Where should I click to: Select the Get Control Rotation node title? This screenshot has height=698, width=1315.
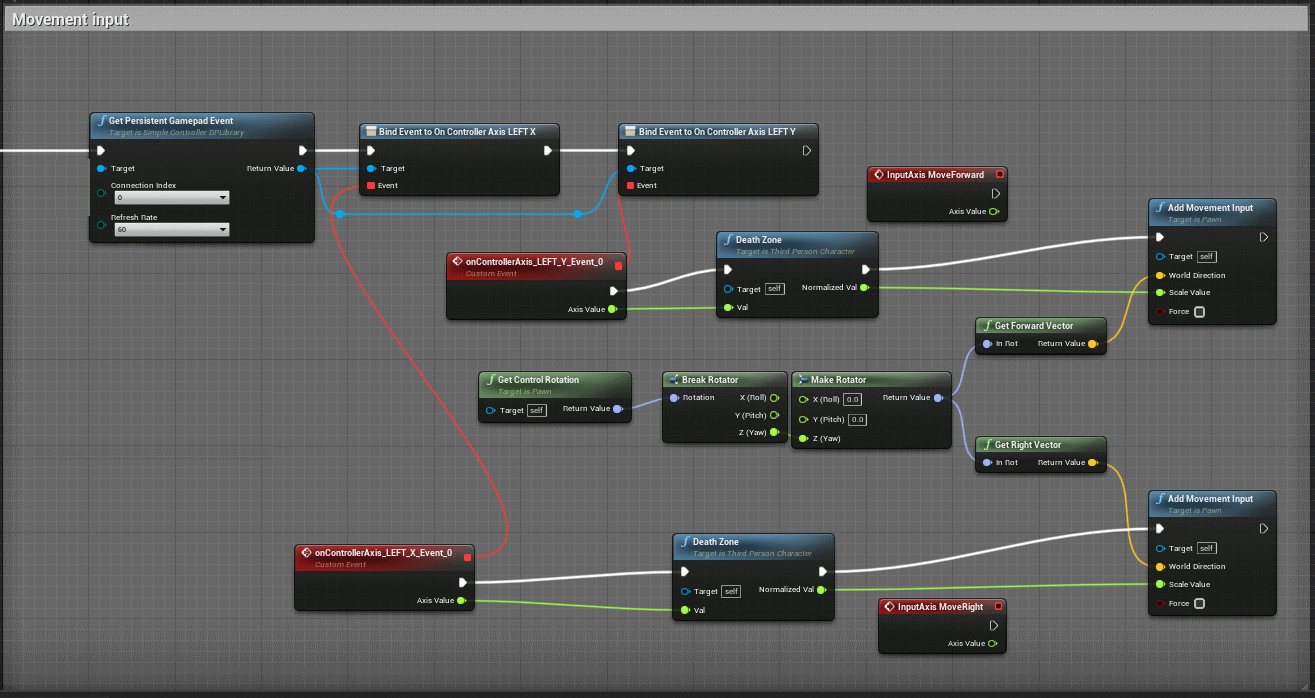coord(538,380)
